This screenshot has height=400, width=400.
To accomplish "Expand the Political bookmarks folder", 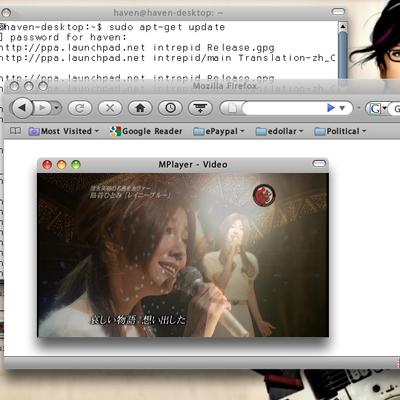I will [340, 131].
